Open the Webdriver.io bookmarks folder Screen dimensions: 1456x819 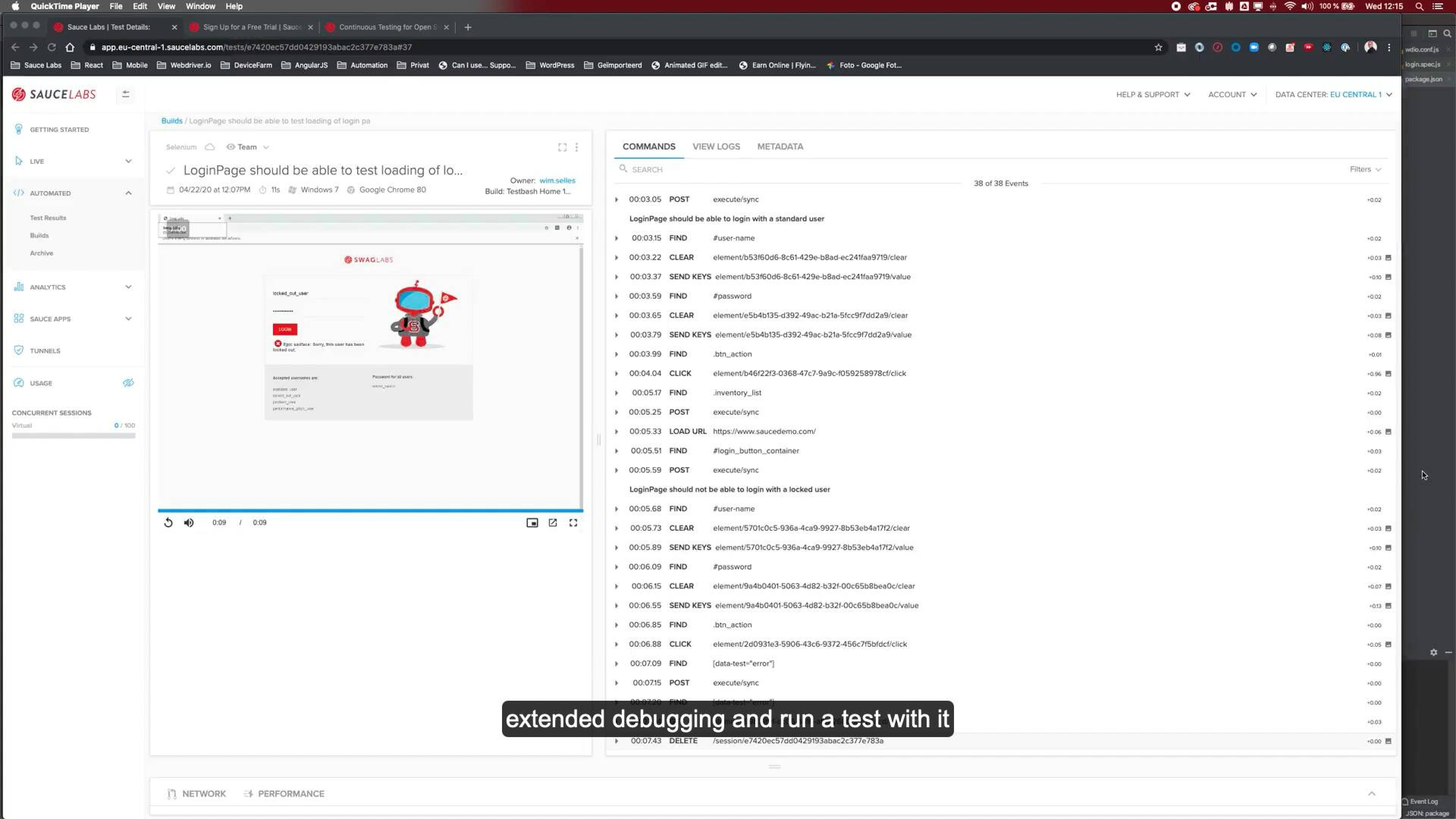184,65
